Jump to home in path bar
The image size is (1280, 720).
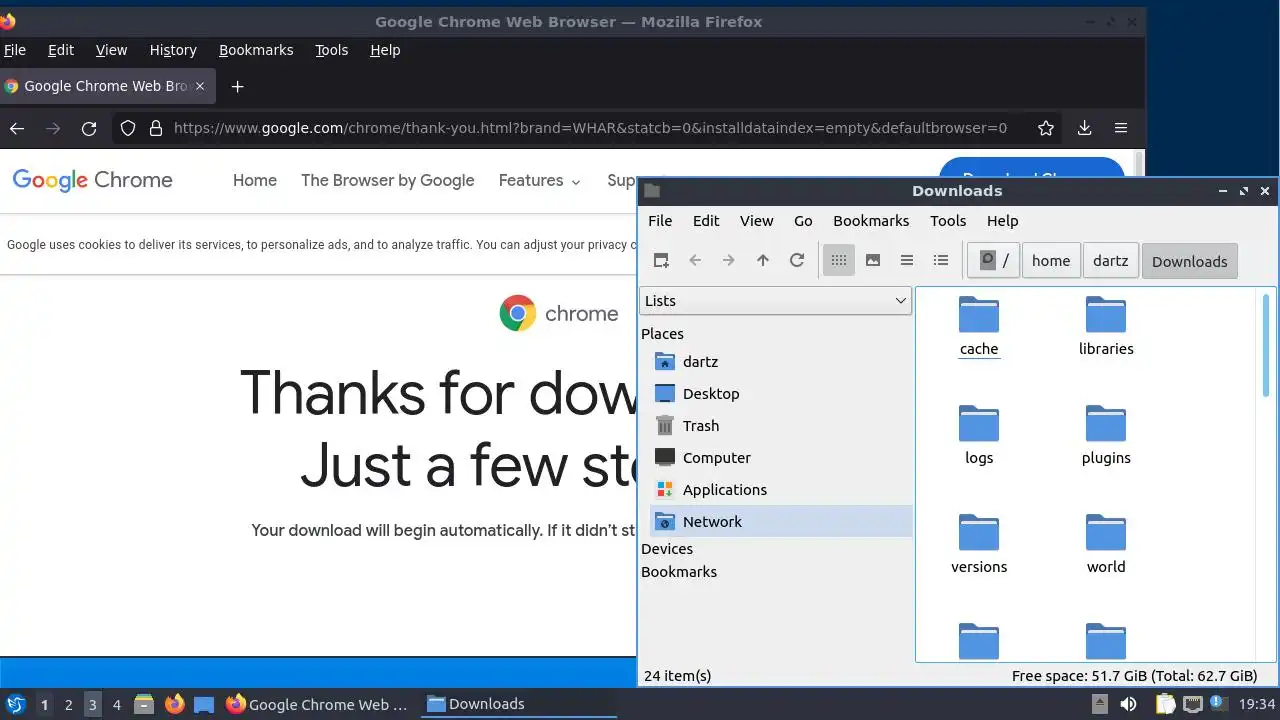click(1051, 261)
